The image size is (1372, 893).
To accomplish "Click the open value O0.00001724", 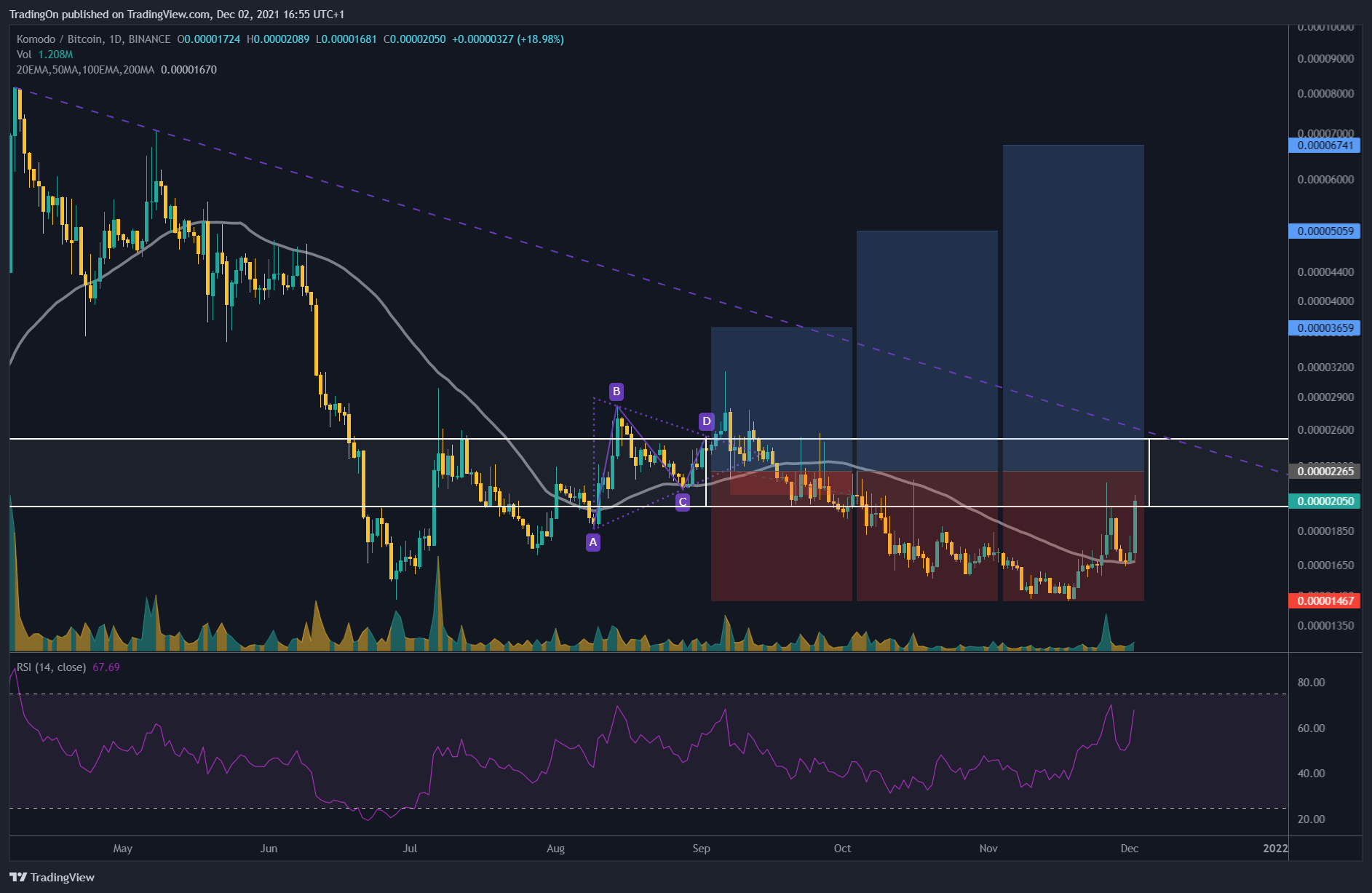I will coord(209,39).
